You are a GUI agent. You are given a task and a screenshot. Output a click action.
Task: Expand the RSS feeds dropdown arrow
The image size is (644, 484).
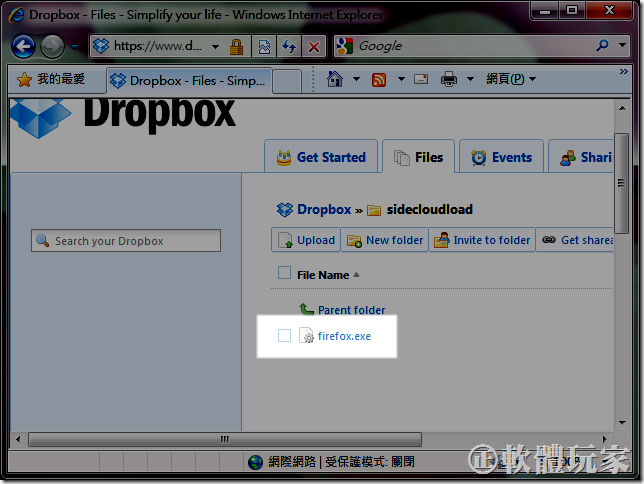401,78
